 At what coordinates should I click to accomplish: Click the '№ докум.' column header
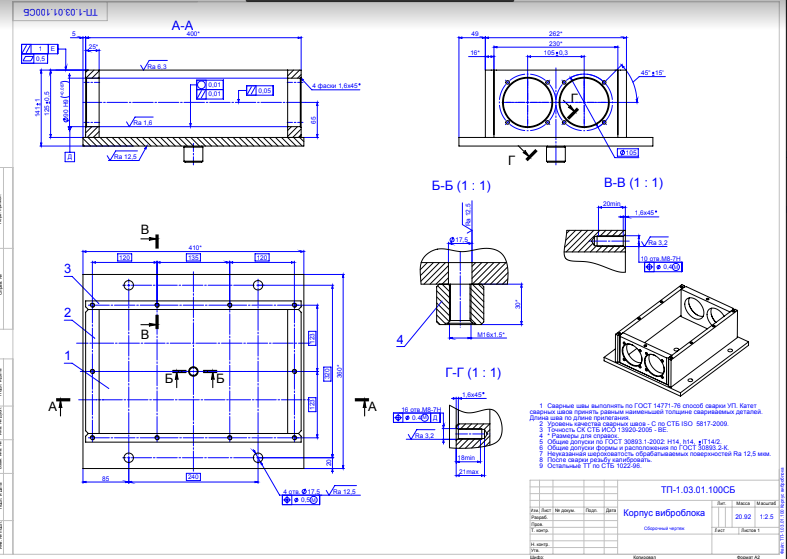click(565, 510)
